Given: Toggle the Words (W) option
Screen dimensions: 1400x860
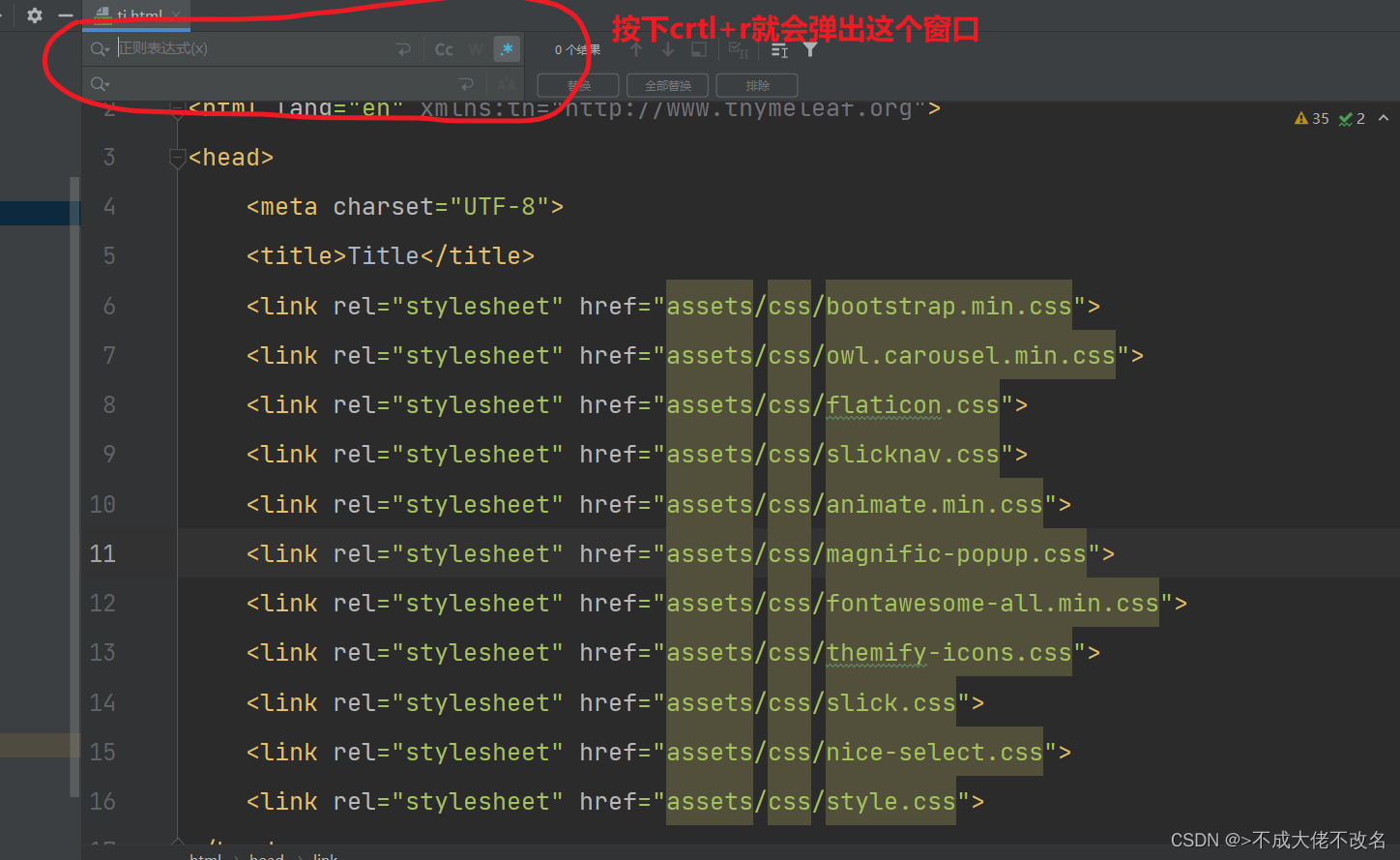Looking at the screenshot, I should coord(476,49).
